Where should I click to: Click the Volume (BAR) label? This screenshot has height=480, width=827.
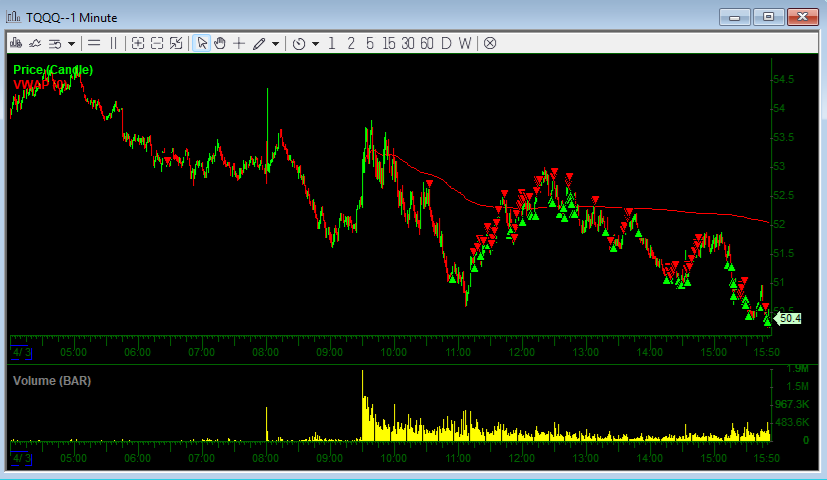point(52,381)
